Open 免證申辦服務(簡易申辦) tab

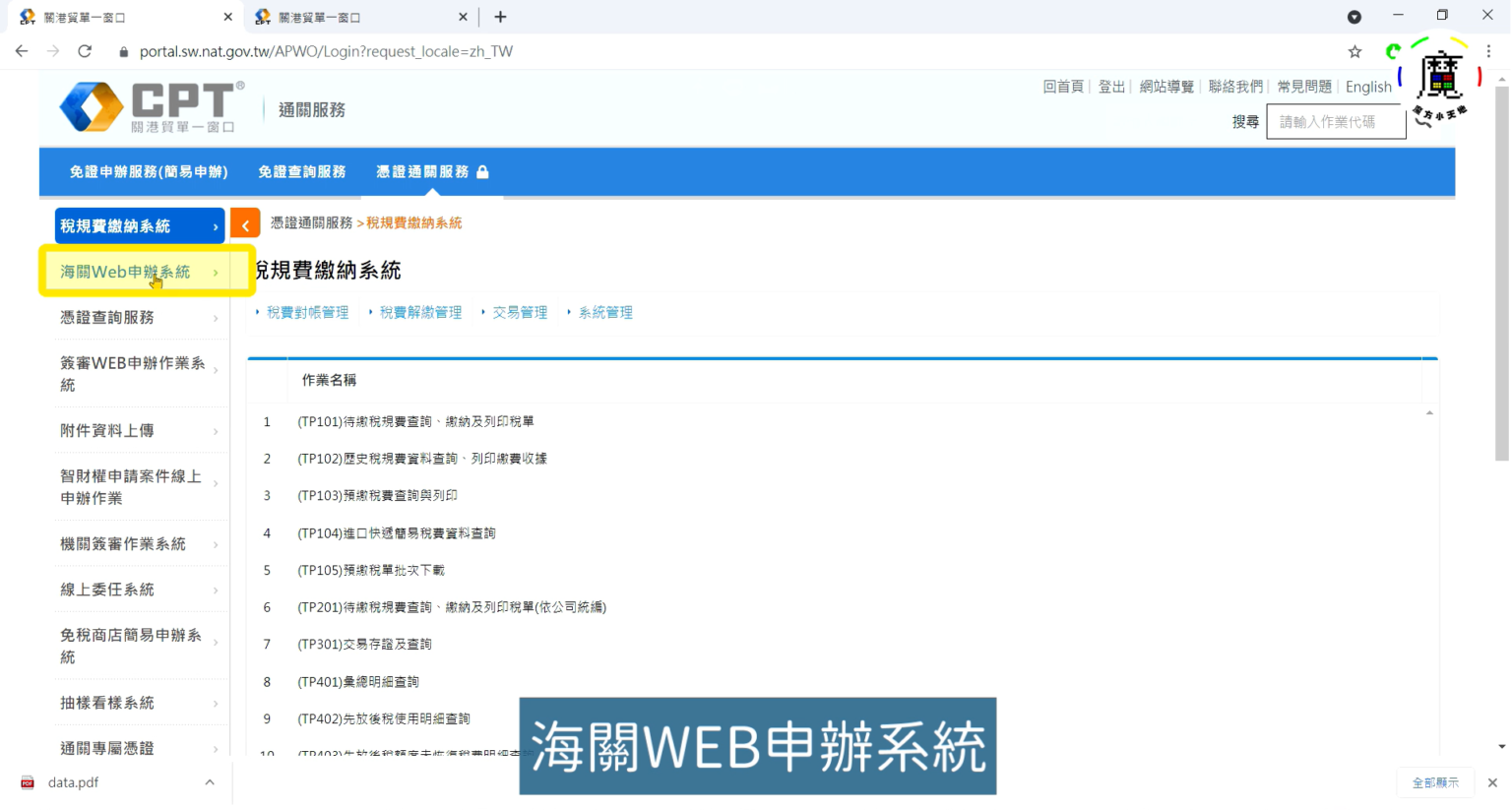(x=149, y=172)
